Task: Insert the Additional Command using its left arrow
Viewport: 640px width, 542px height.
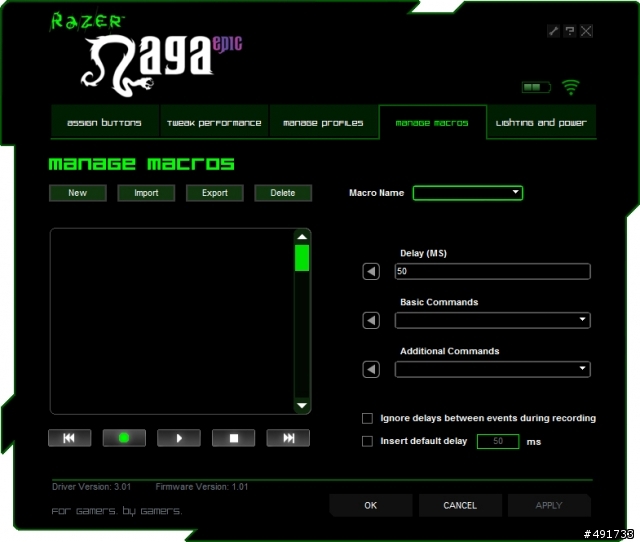Action: [x=371, y=369]
